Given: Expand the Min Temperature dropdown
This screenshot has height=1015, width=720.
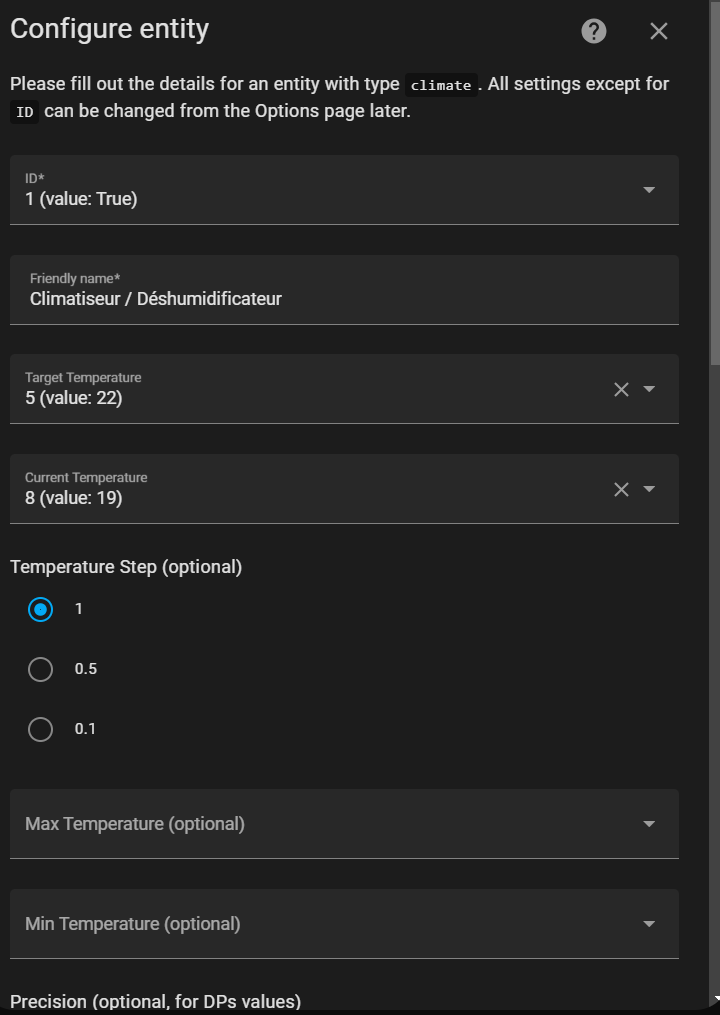Looking at the screenshot, I should pyautogui.click(x=649, y=924).
